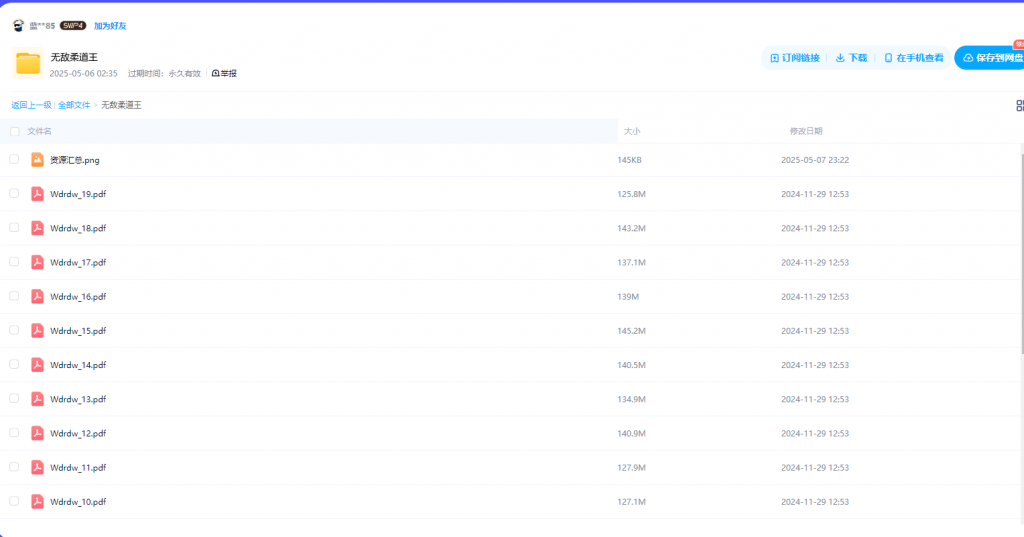Check the box for Wdrdw_17.pdf
The width and height of the screenshot is (1024, 537).
pos(14,261)
